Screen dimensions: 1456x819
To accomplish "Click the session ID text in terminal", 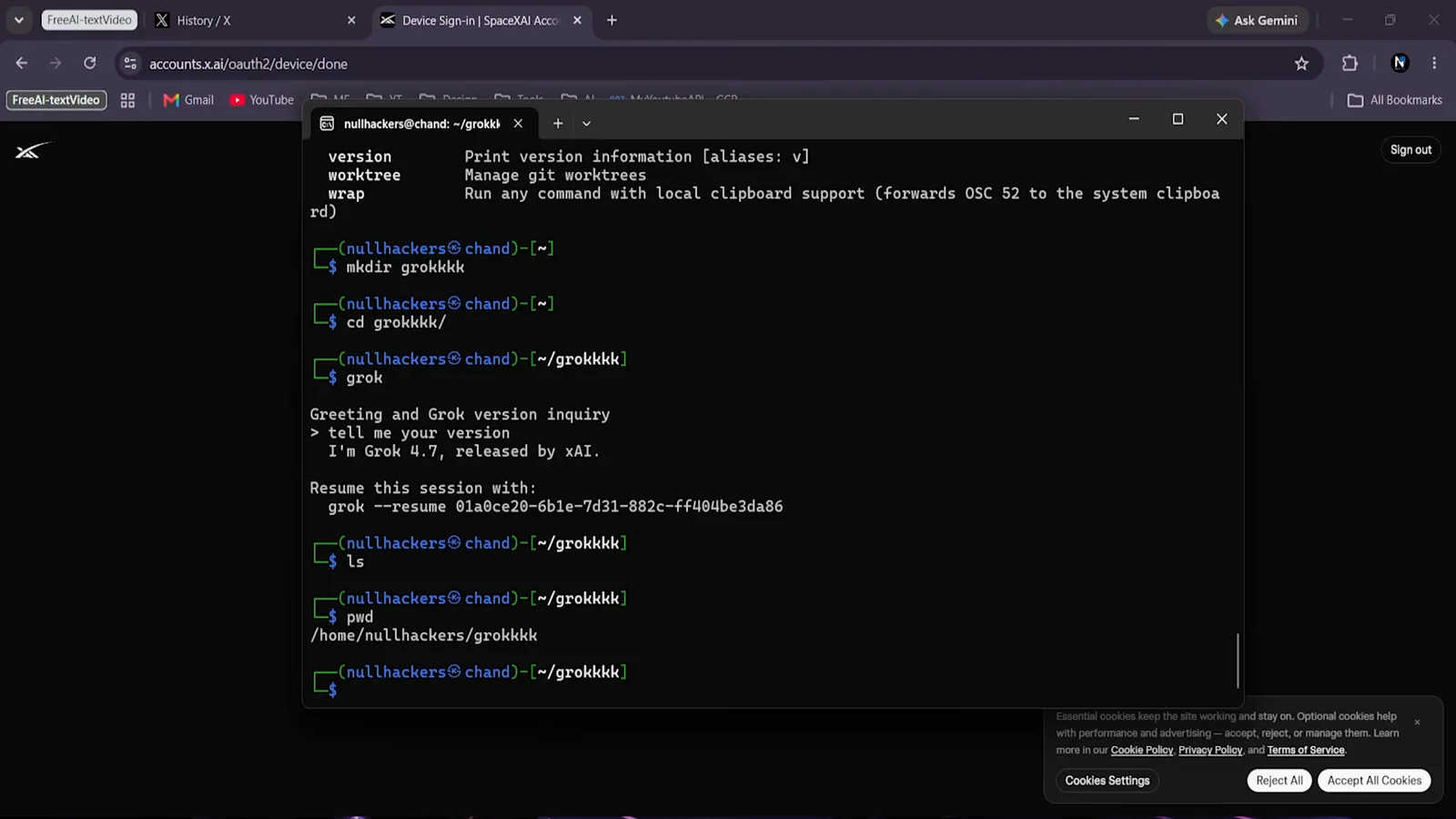I will click(619, 507).
